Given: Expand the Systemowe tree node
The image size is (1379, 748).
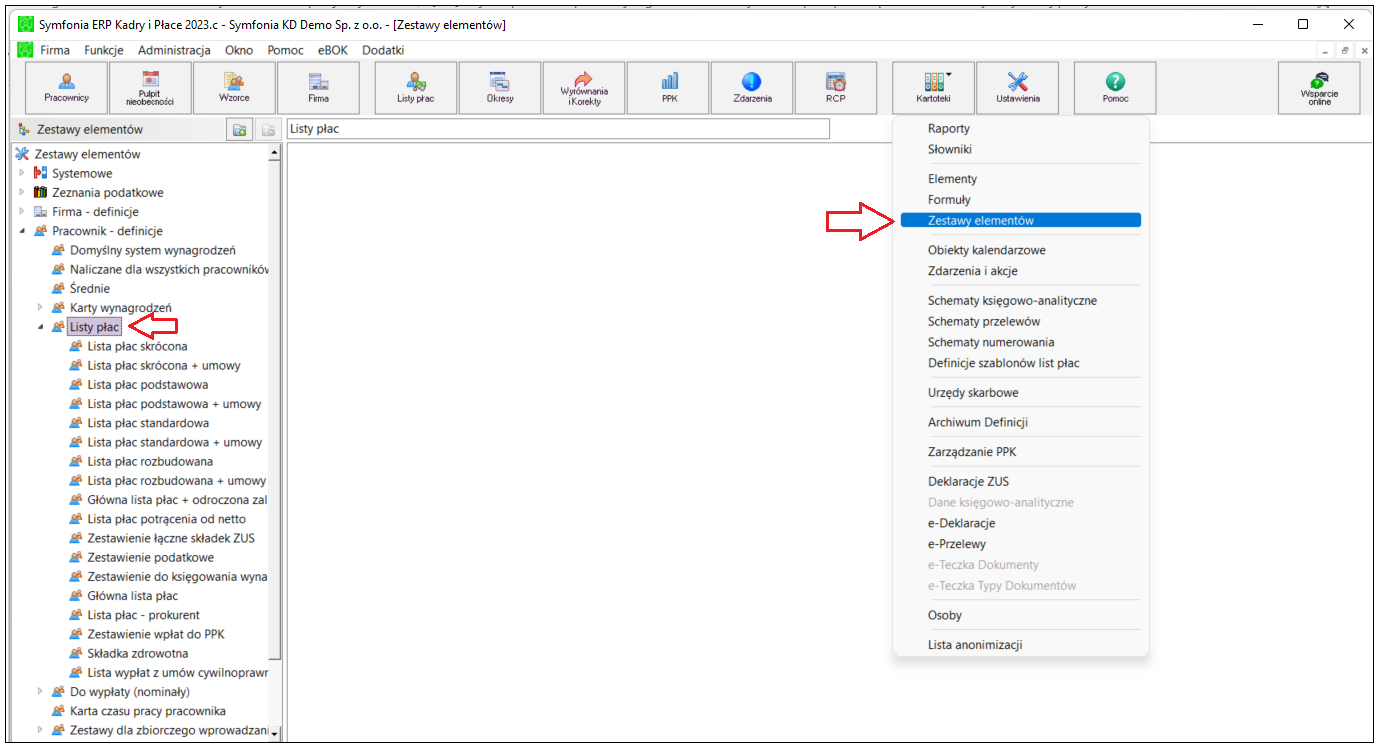Looking at the screenshot, I should coord(23,173).
